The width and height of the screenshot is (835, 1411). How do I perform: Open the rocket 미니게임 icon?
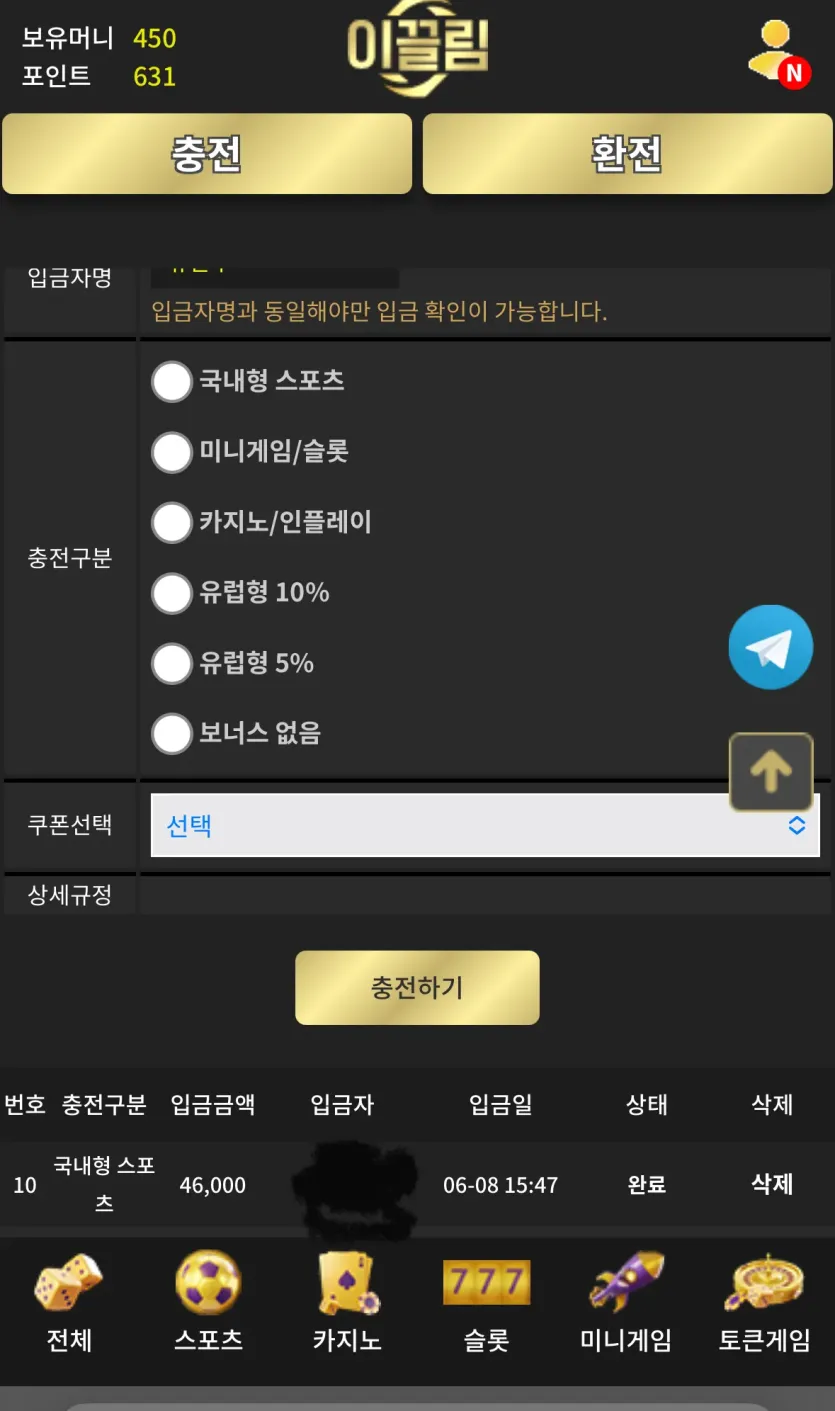(x=626, y=1282)
